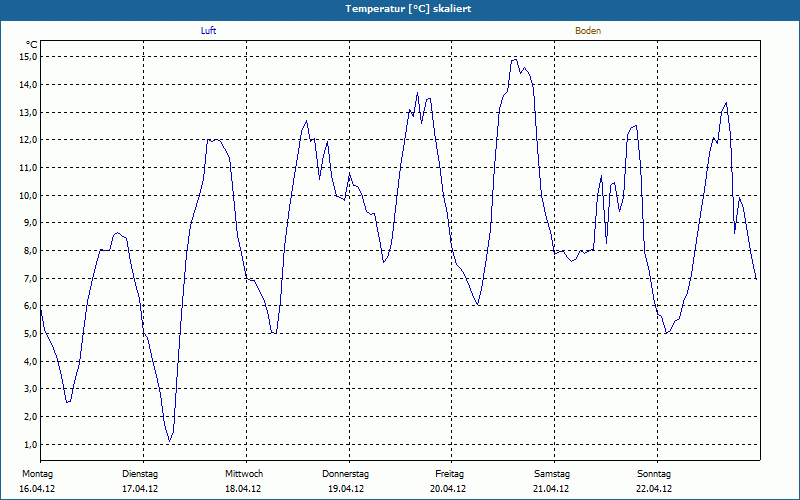Select the Mittwoch day label

[244, 474]
